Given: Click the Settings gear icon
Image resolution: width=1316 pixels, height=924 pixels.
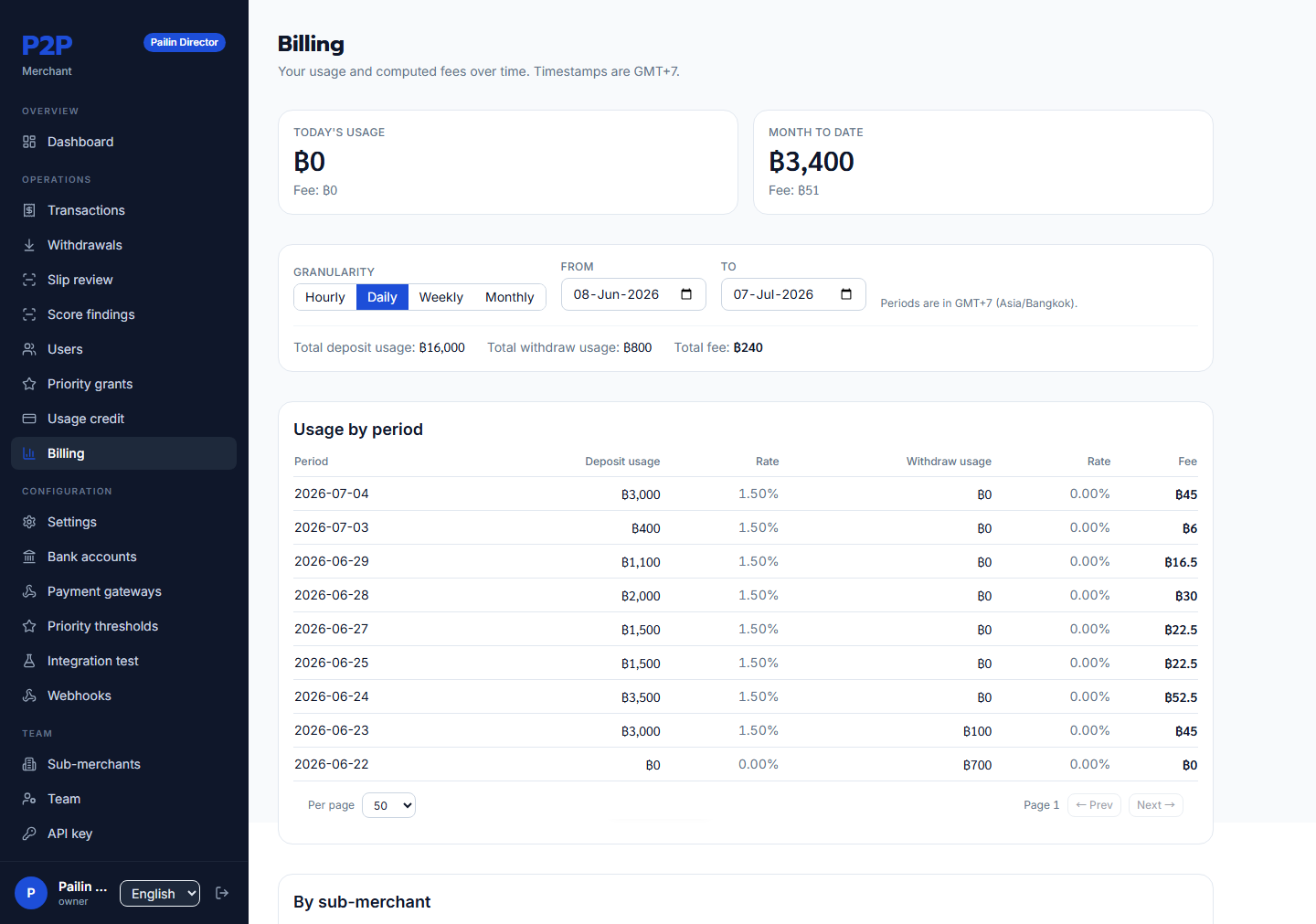Looking at the screenshot, I should click(x=29, y=522).
